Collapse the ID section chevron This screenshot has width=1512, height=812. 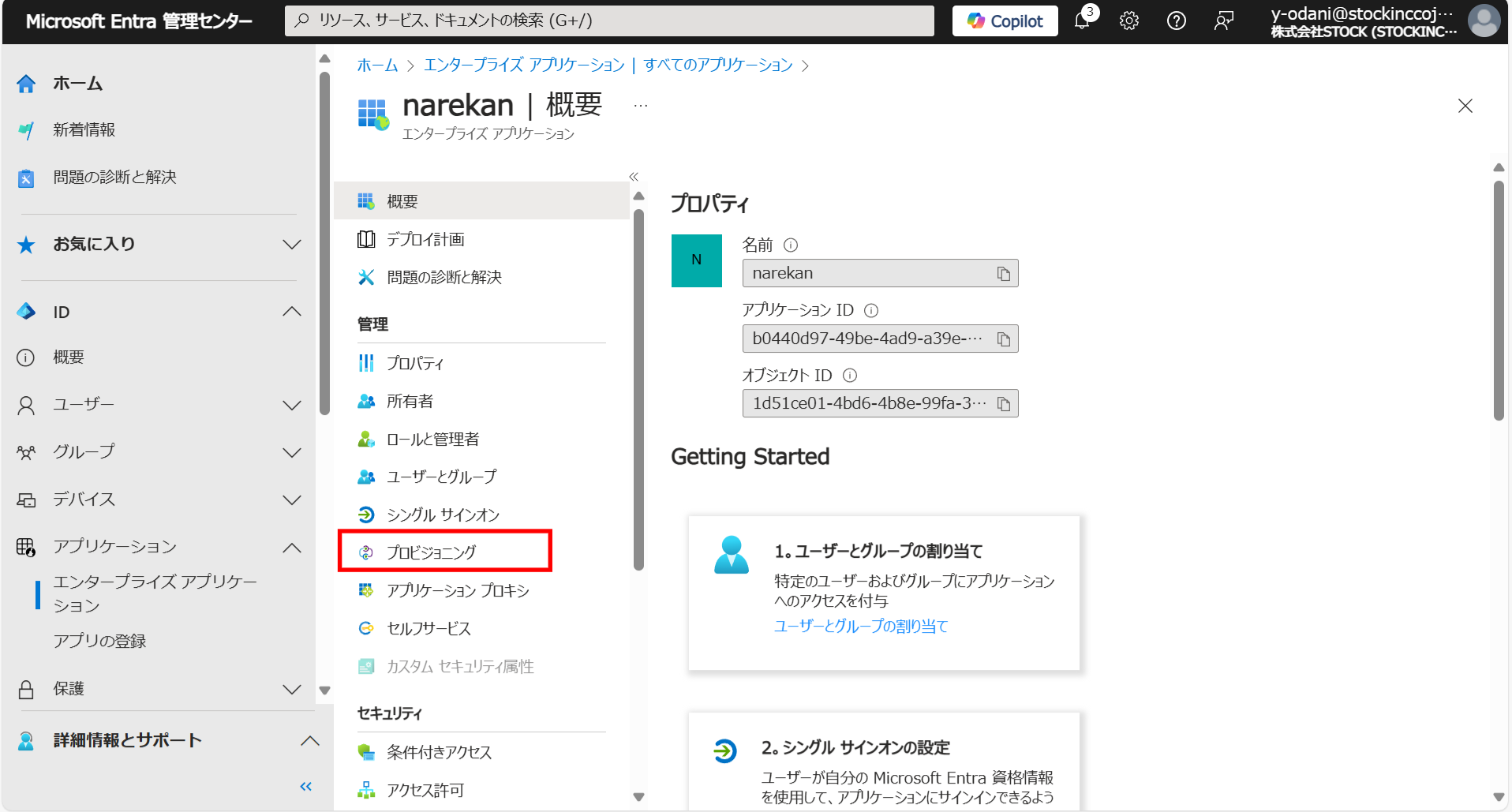(x=292, y=312)
